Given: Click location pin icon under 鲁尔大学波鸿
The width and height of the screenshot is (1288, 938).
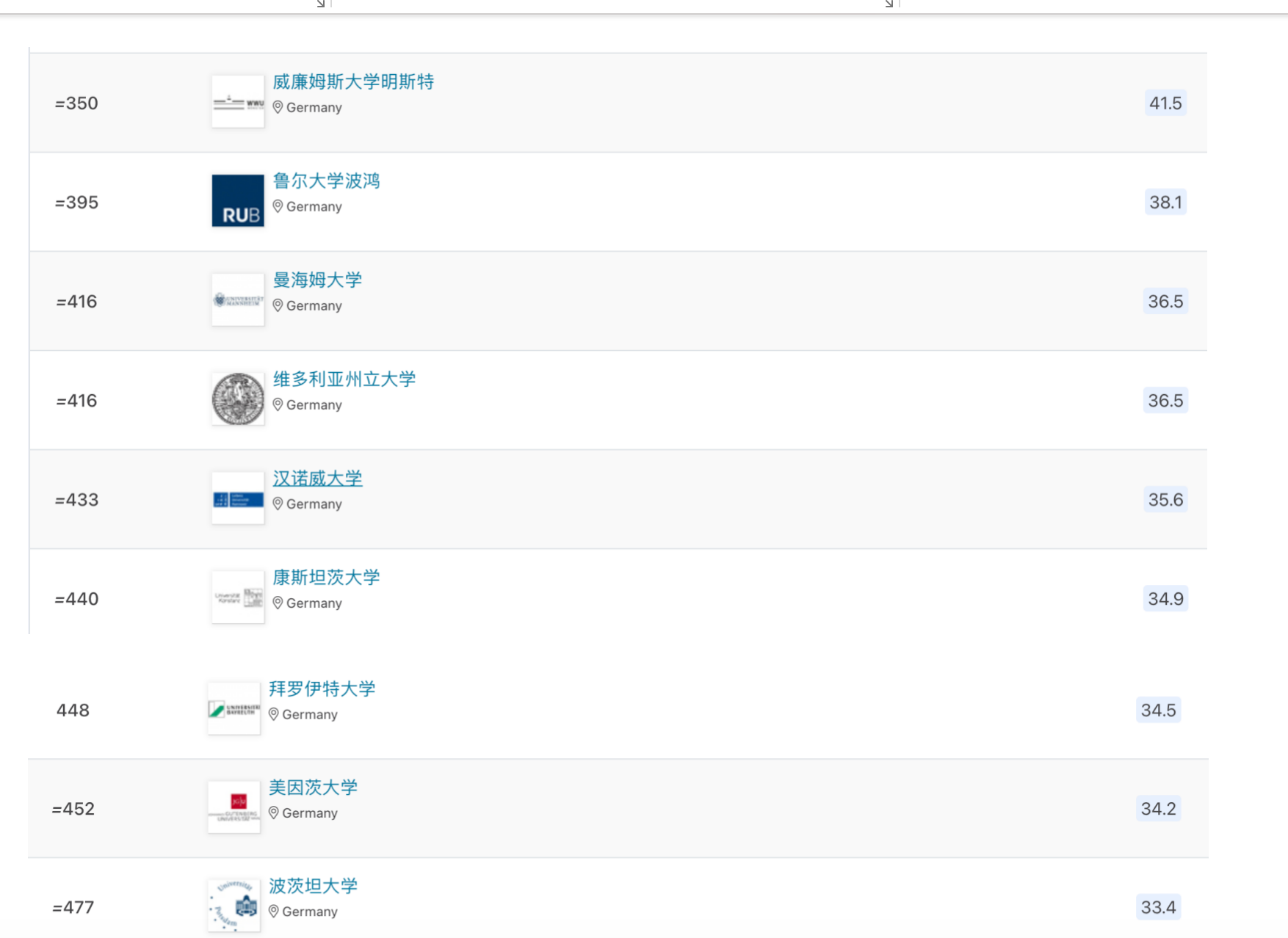Looking at the screenshot, I should click(278, 206).
